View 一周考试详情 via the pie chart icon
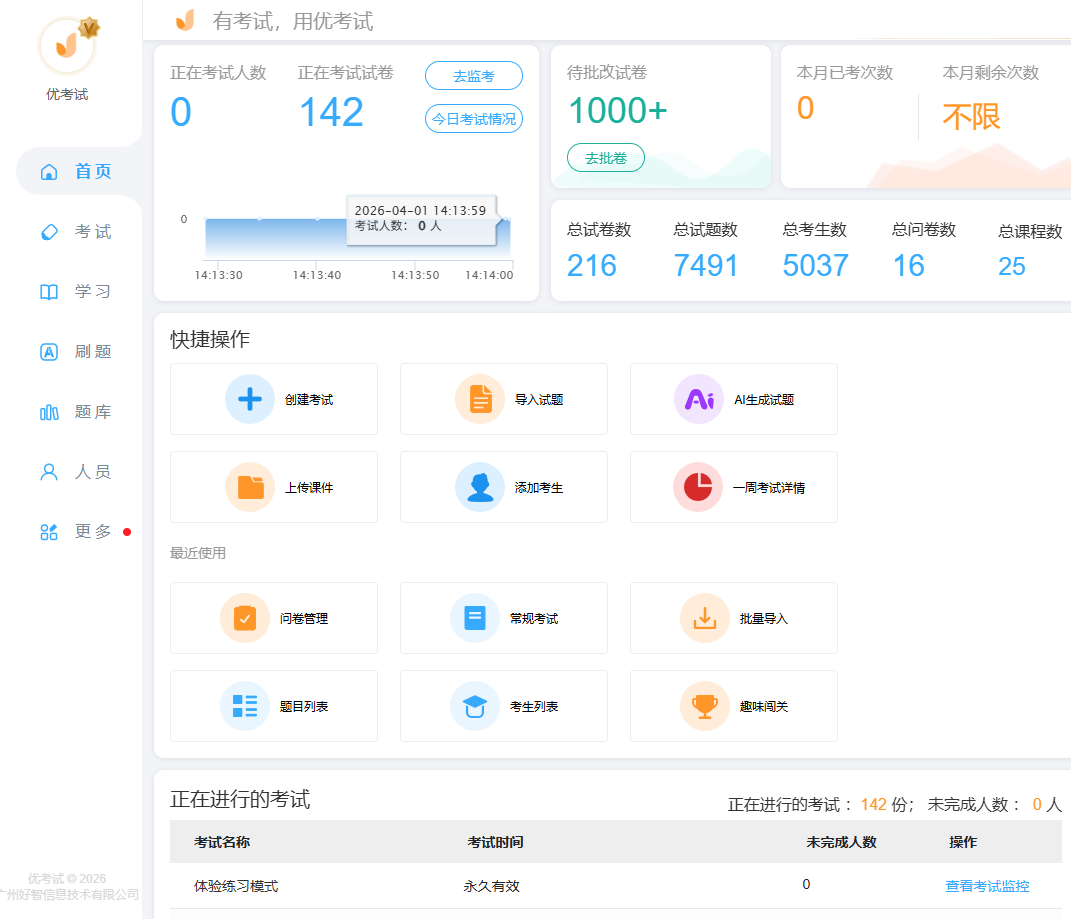Image resolution: width=1071 pixels, height=919 pixels. point(698,487)
